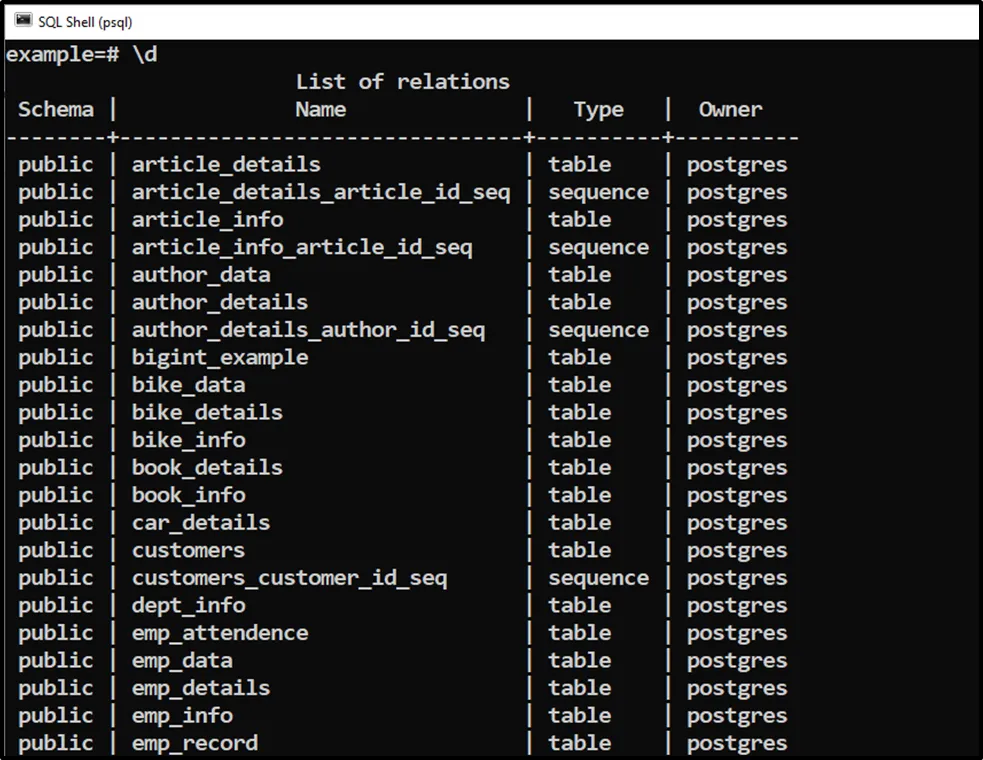This screenshot has height=760, width=983.
Task: Click the SQL Shell (psql) title text
Action: click(x=85, y=21)
